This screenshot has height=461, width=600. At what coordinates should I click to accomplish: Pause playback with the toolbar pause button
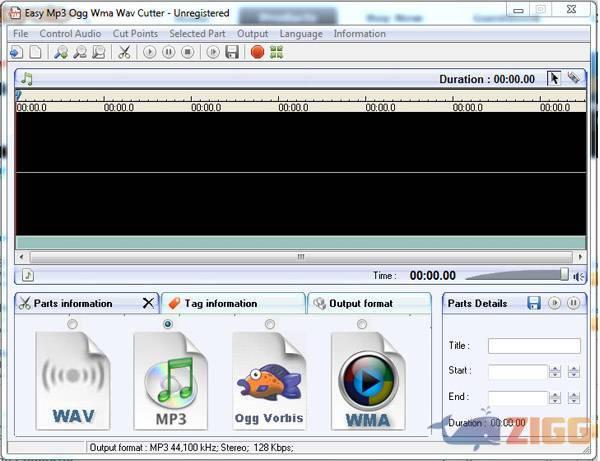[169, 52]
